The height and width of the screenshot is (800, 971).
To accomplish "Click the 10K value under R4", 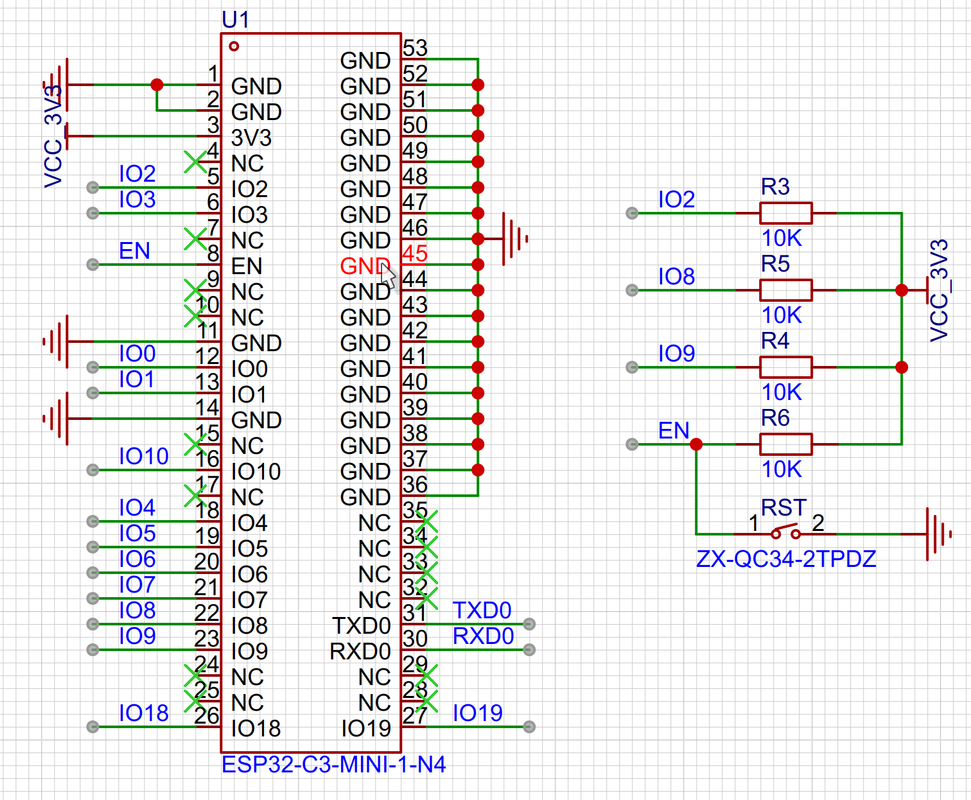I will click(782, 392).
